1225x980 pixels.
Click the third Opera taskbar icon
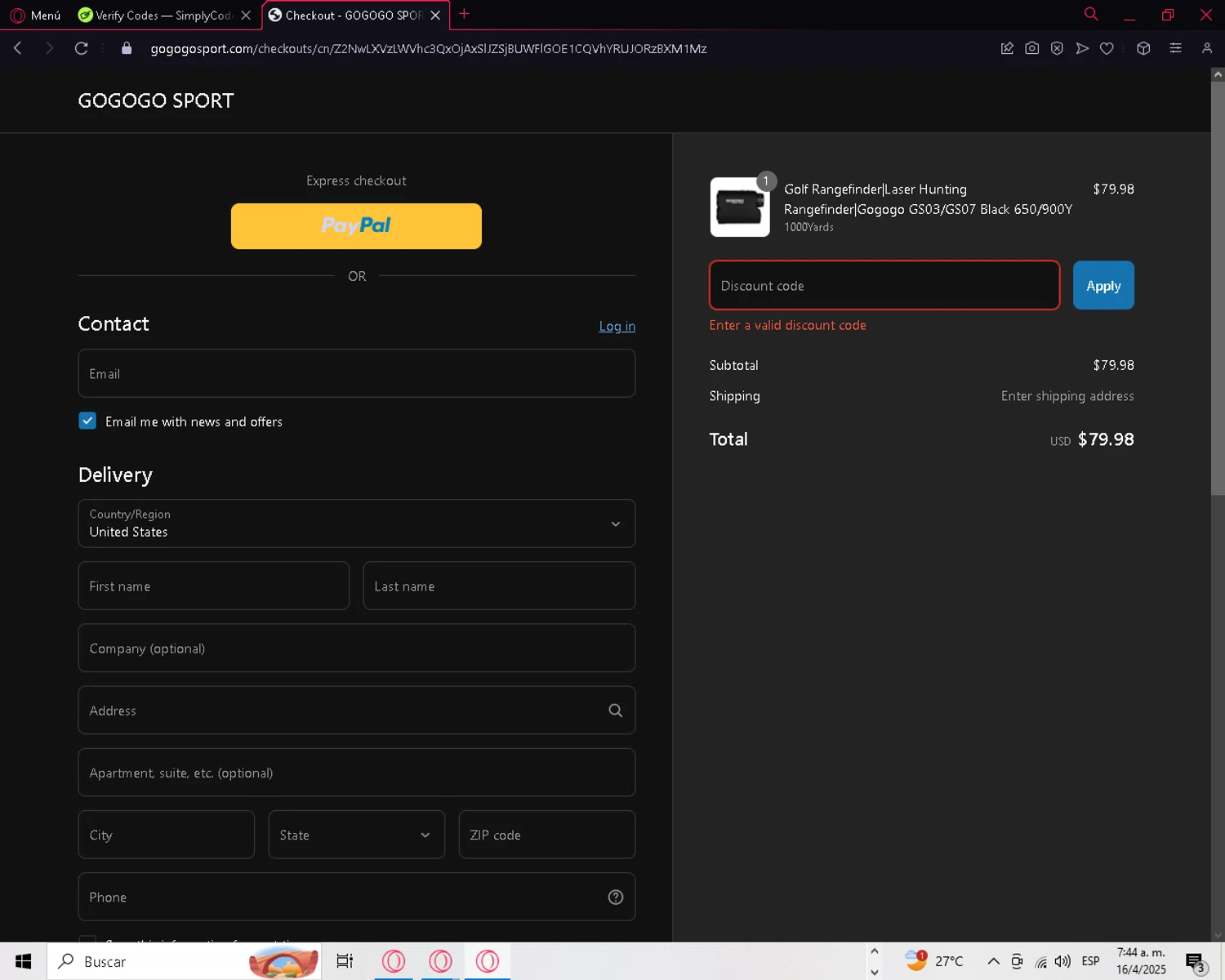coord(488,961)
